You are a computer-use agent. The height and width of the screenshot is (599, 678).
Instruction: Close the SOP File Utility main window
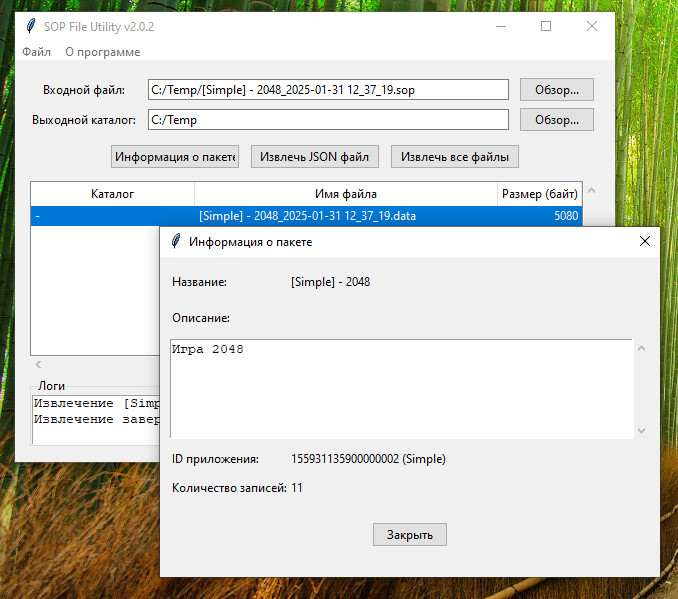coord(592,26)
